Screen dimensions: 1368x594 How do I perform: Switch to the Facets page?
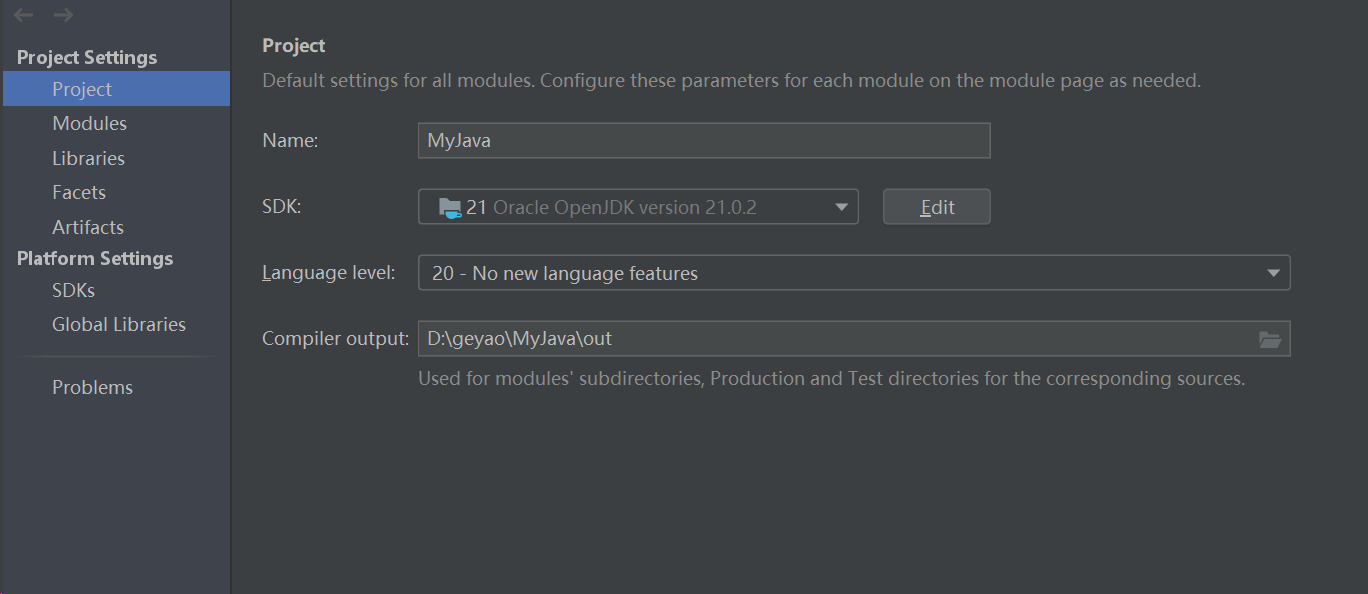pyautogui.click(x=79, y=192)
